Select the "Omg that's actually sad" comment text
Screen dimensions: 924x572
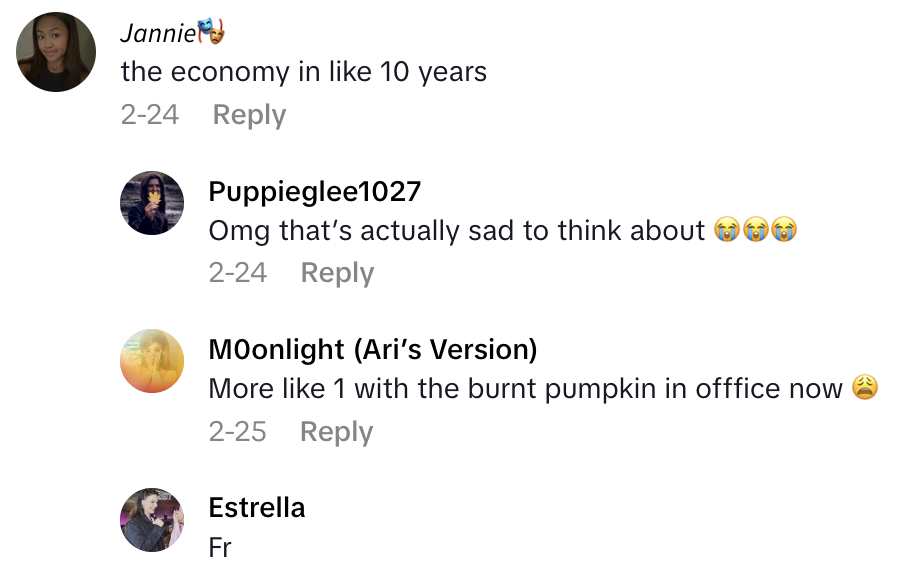tap(457, 231)
